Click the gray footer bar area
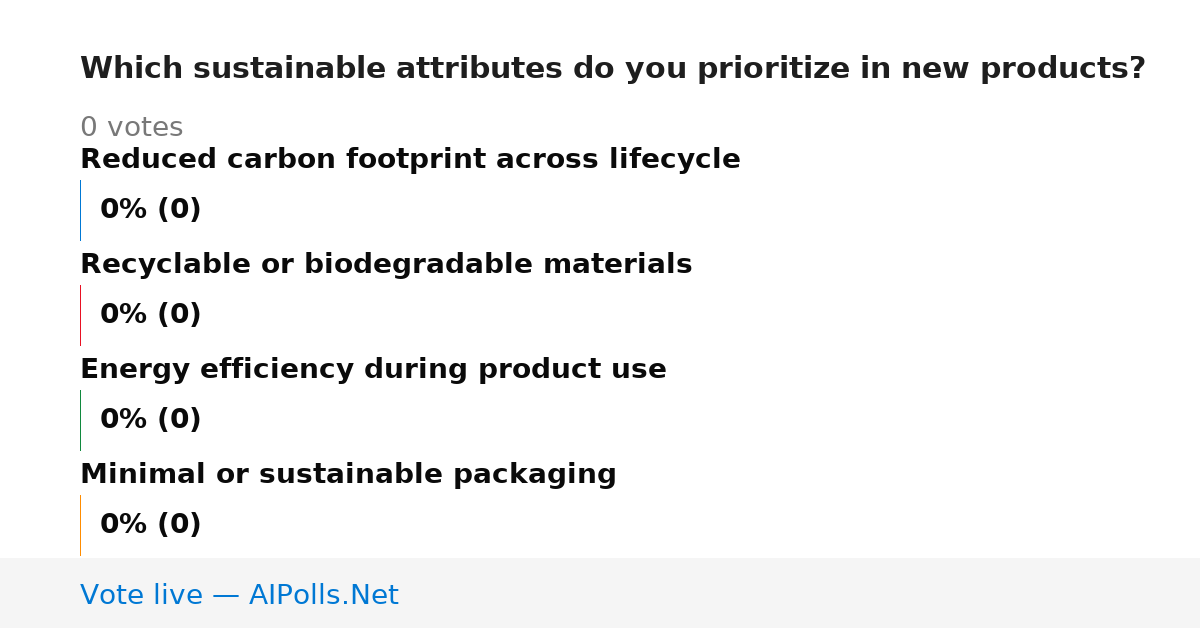 coord(600,593)
